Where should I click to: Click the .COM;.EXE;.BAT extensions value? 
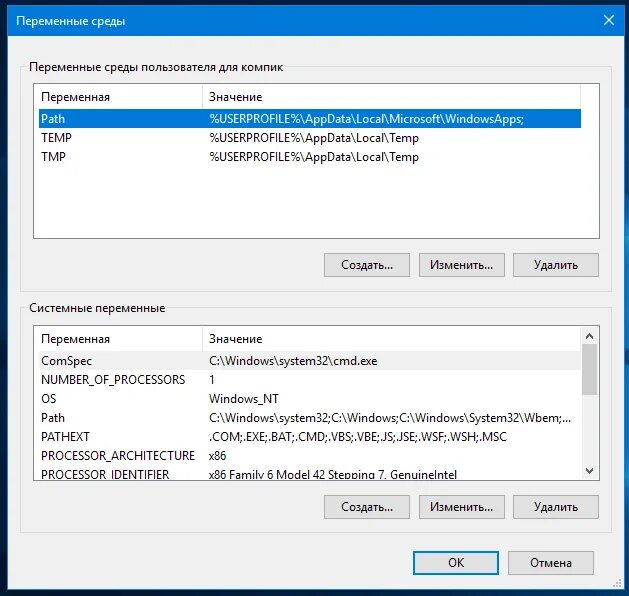click(x=358, y=436)
